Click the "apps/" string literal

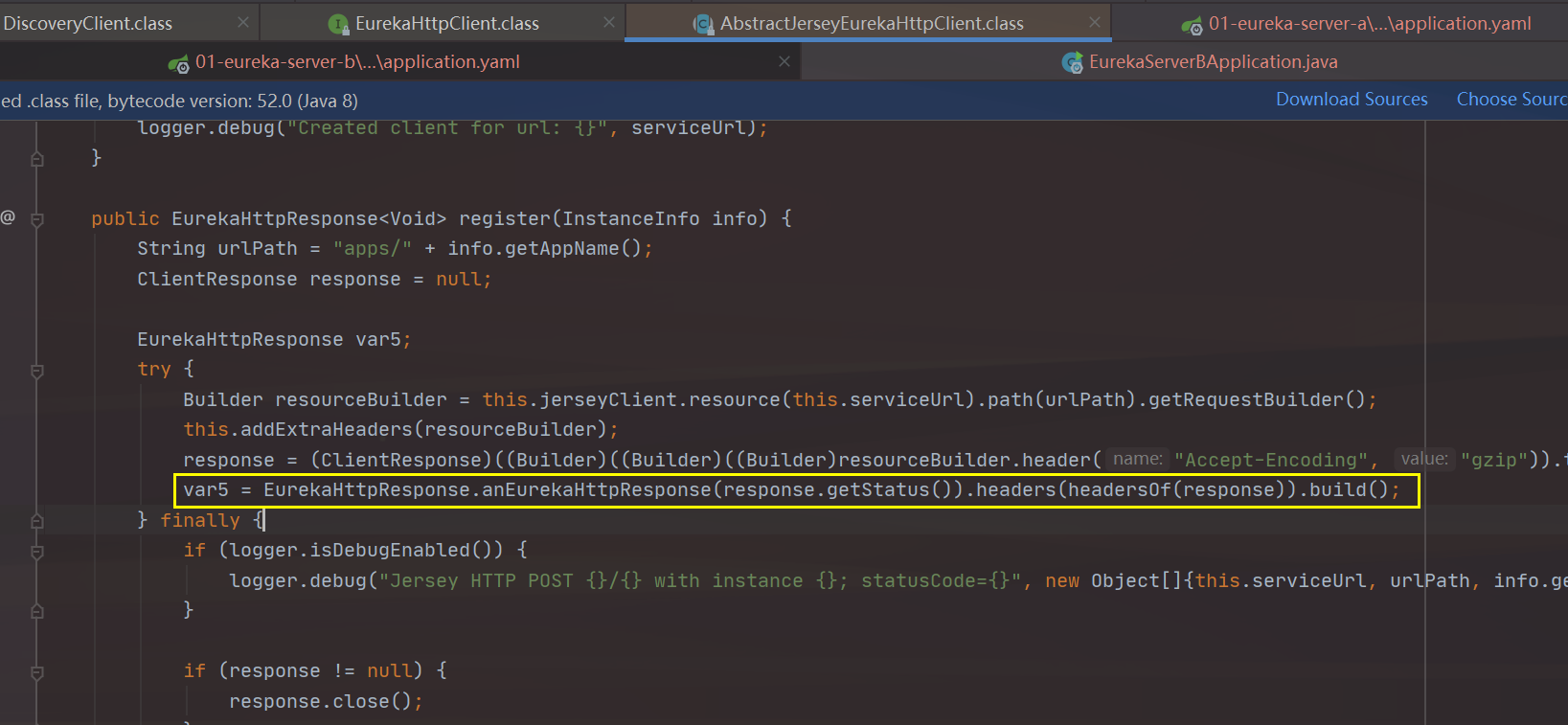click(x=373, y=248)
